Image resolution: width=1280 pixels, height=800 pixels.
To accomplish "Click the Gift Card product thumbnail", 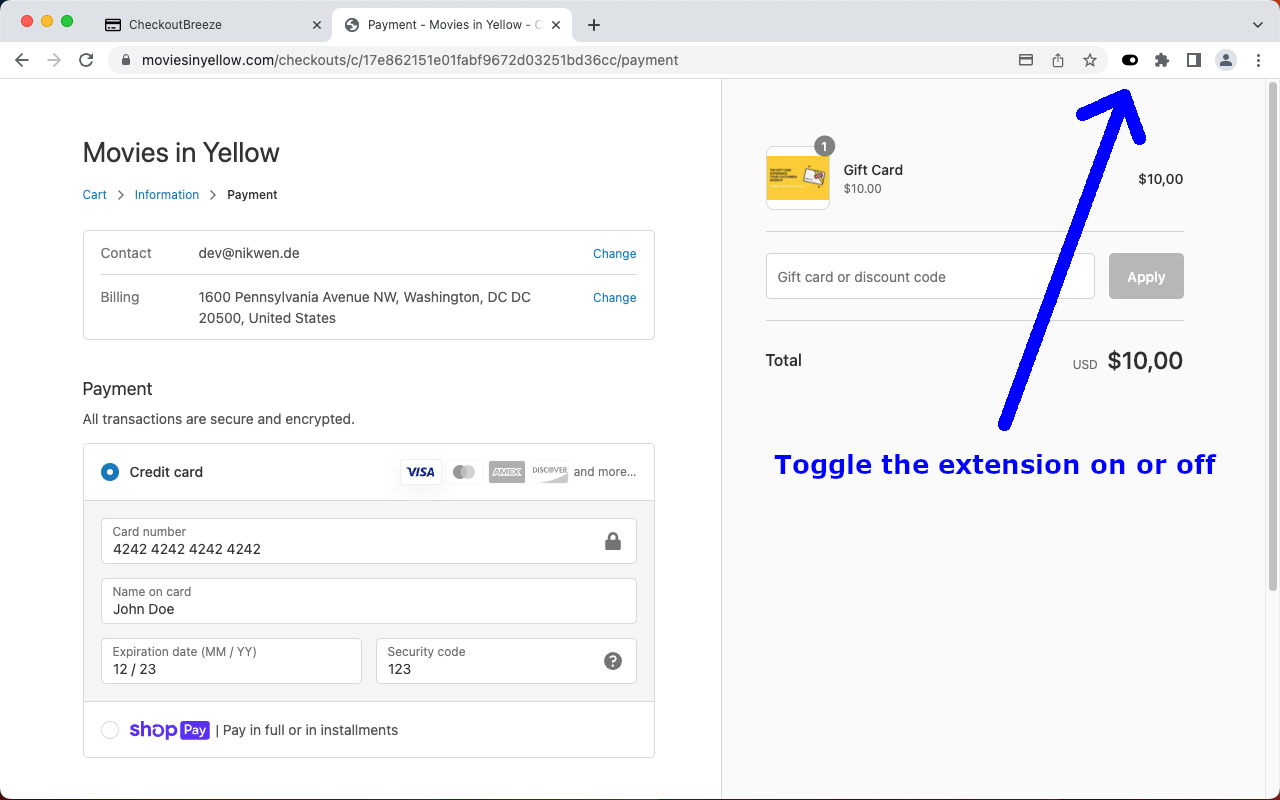I will 798,178.
